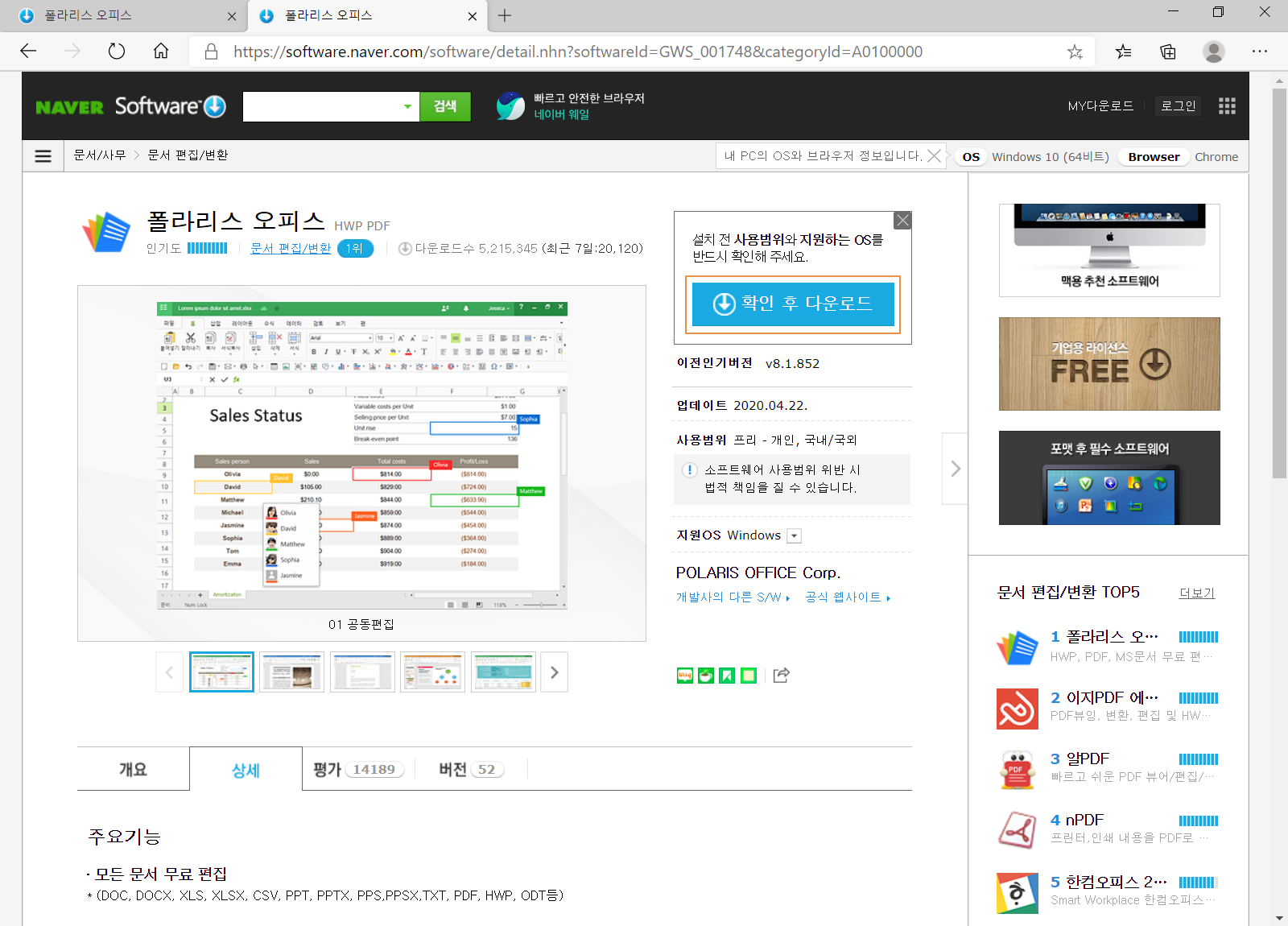The image size is (1288, 926).
Task: Click the 1위 rank badge
Action: click(355, 249)
